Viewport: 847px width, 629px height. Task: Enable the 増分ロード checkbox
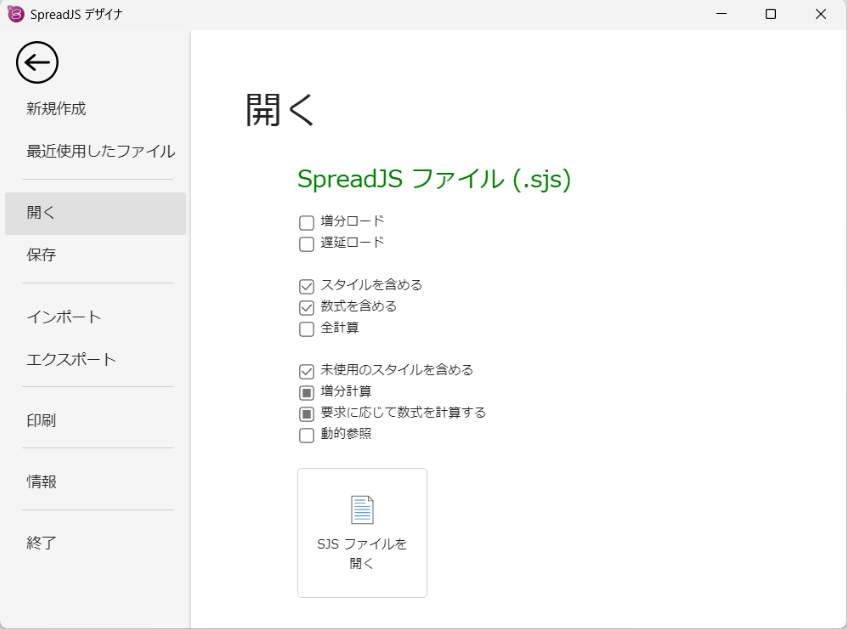[306, 222]
